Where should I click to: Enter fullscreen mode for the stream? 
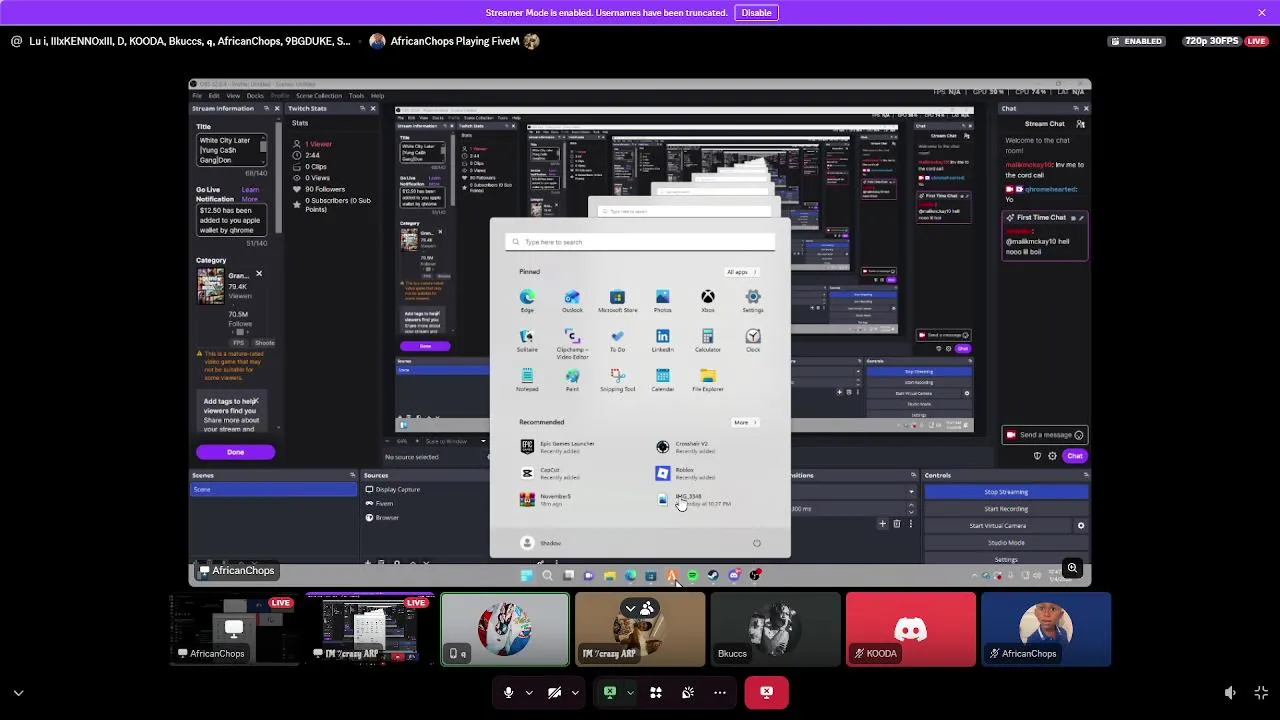click(x=1261, y=693)
